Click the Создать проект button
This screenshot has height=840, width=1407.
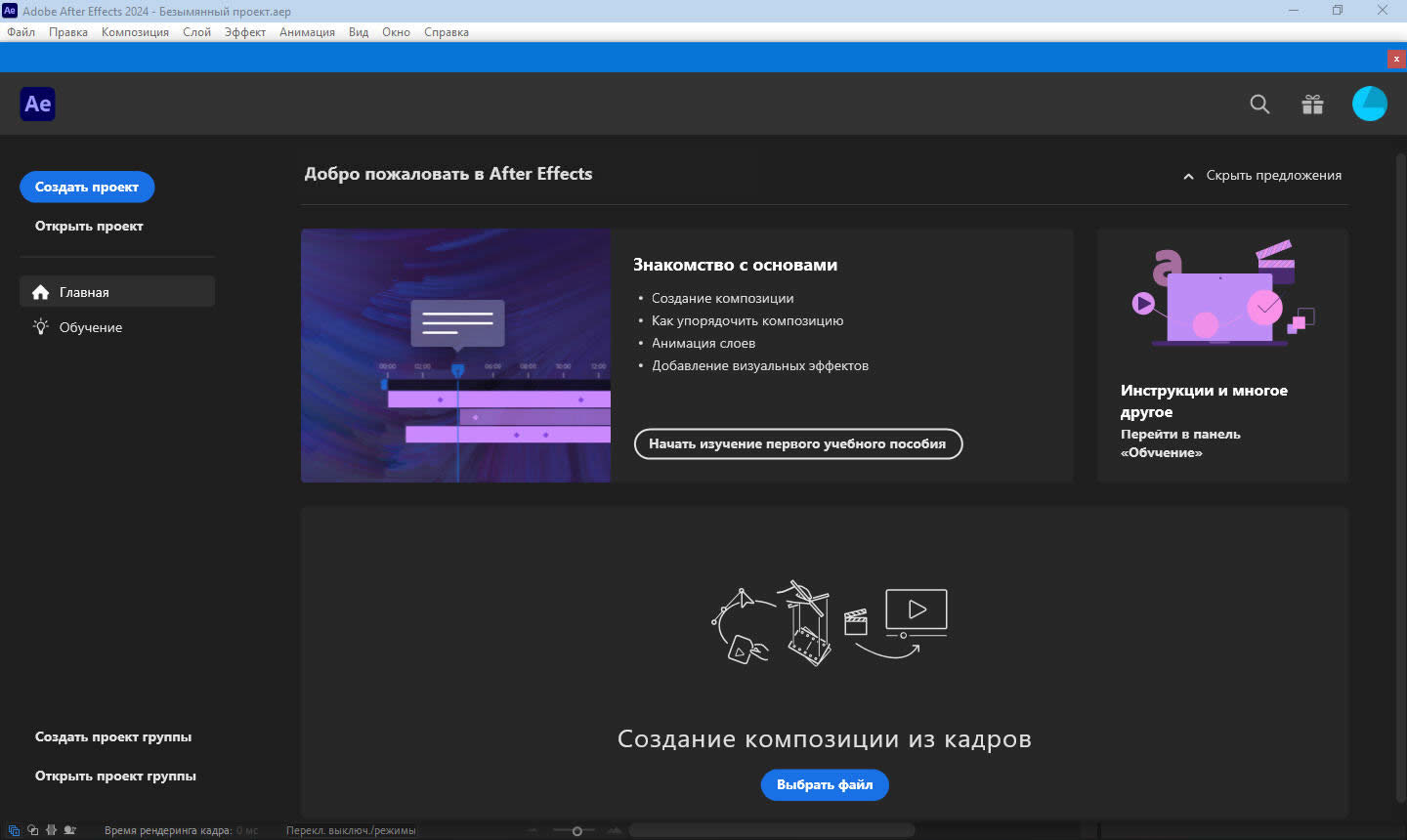(x=87, y=187)
